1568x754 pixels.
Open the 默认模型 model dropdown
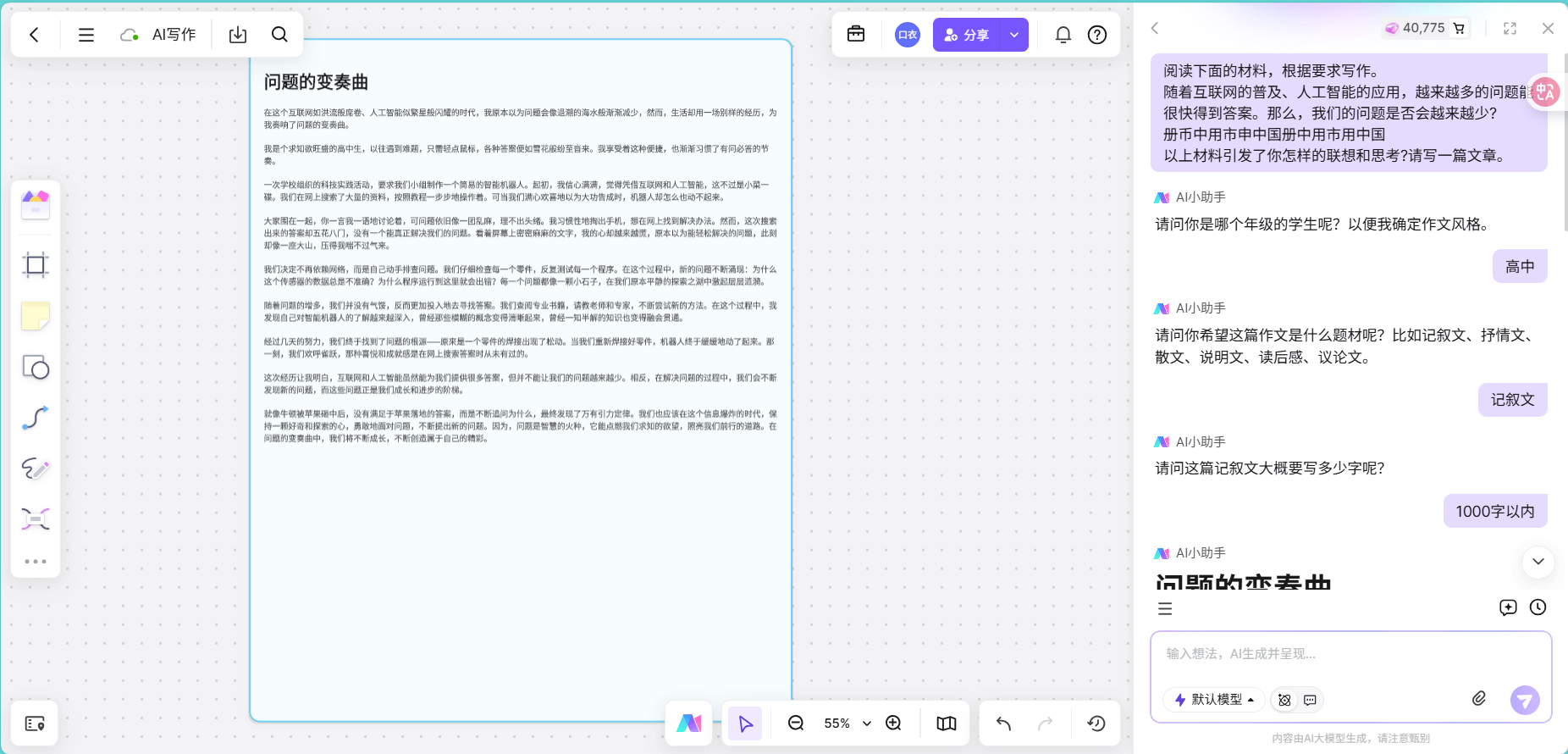click(1214, 700)
